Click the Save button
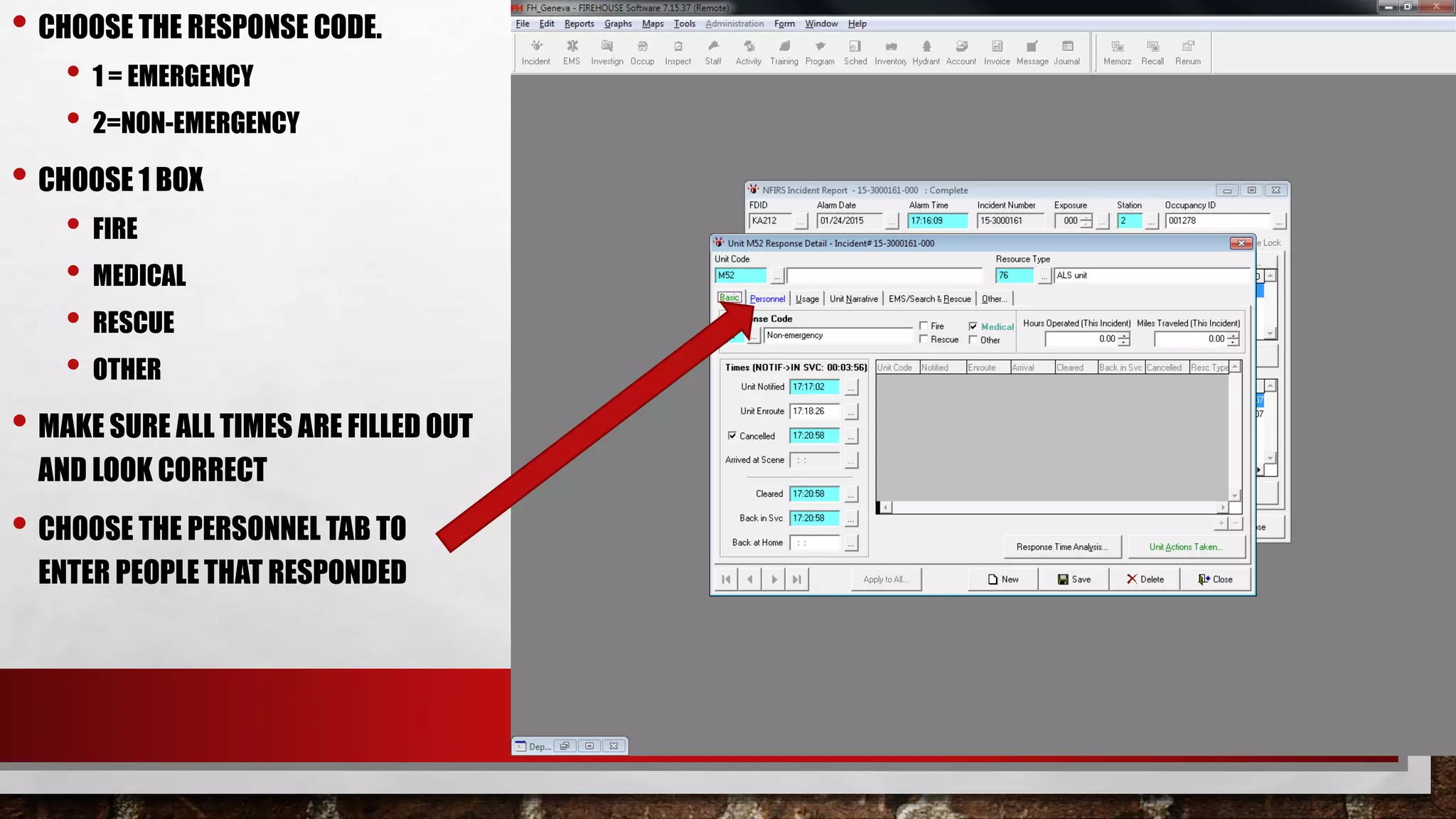Screen dimensions: 1456x819 pos(1074,579)
